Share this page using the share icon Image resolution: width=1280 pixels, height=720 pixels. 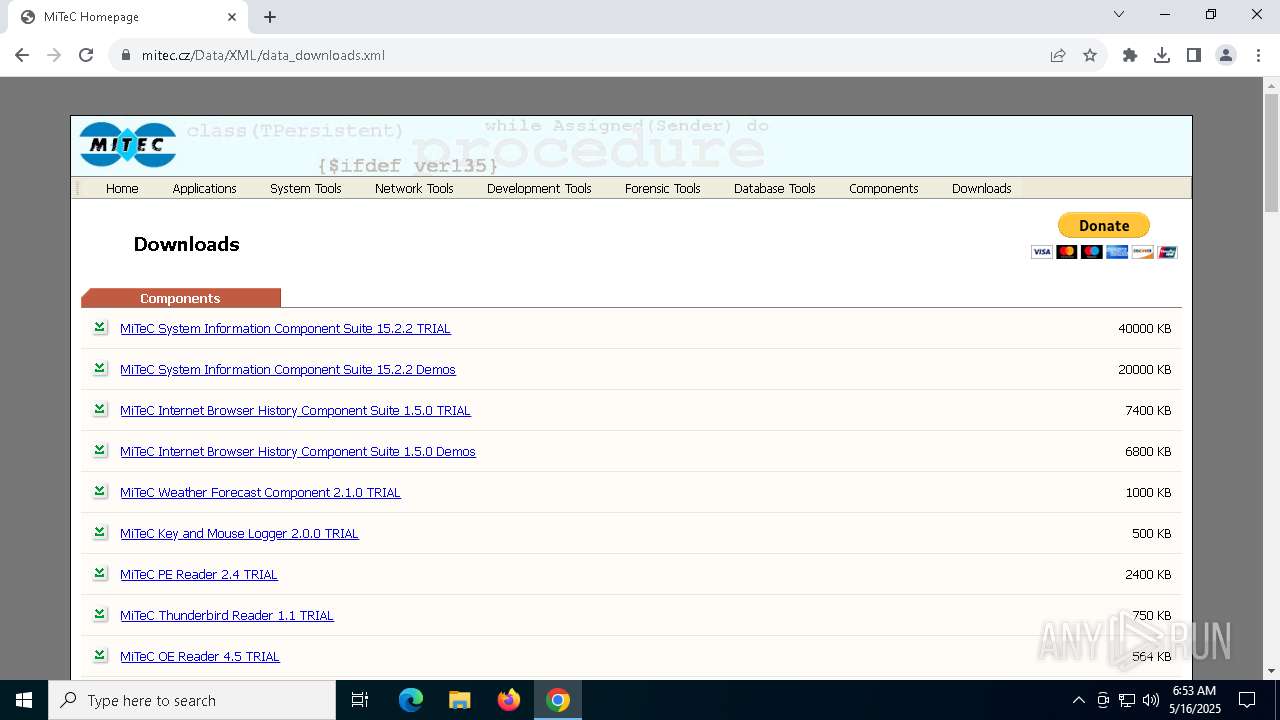(1058, 55)
